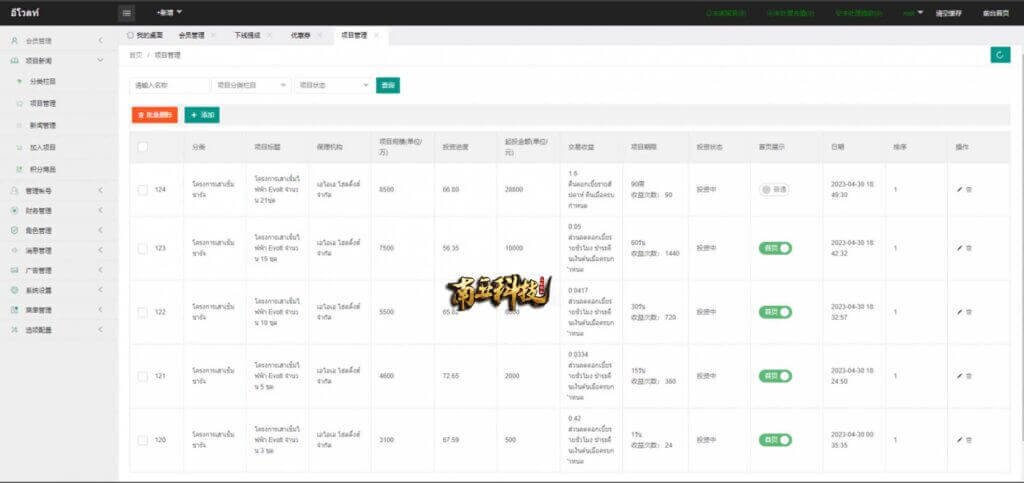Tick the select-all checkbox in table header
This screenshot has height=483, width=1024.
tap(143, 147)
